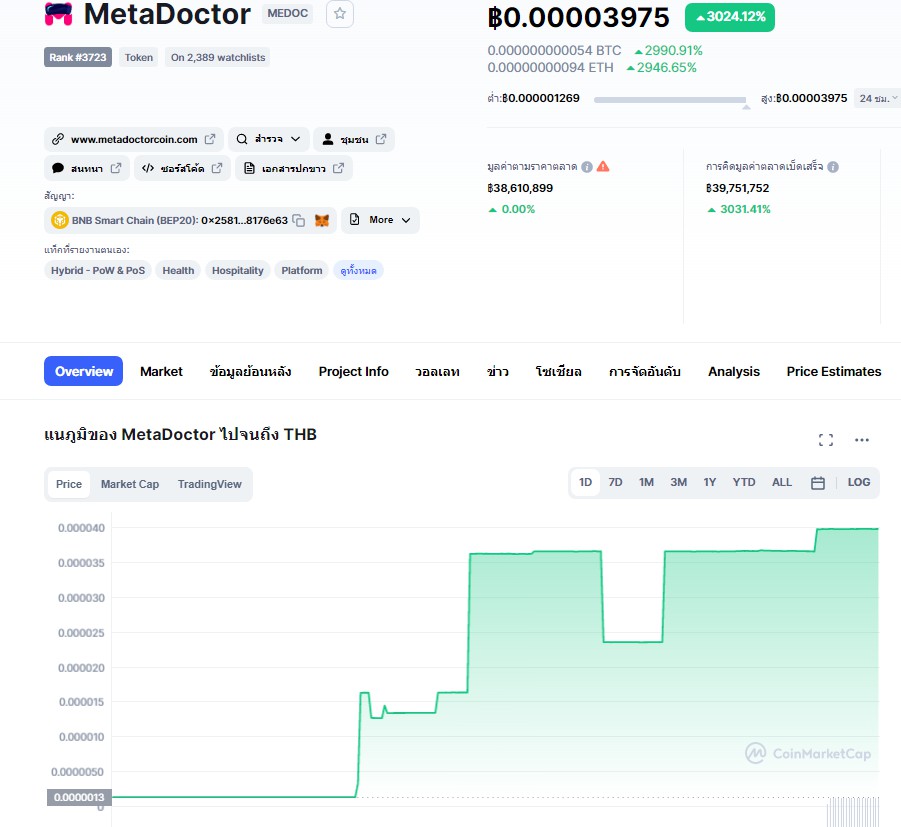
Task: Set chart range to 1D
Action: [x=585, y=482]
